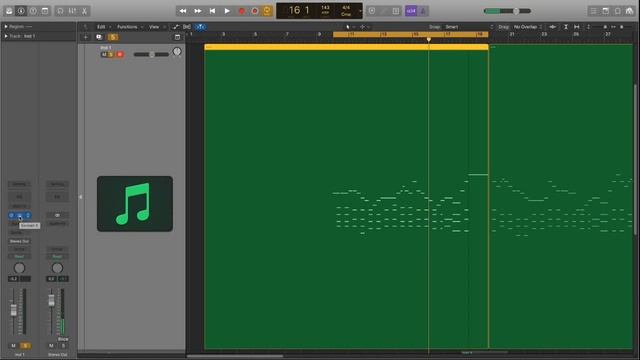Toggle Replace mode button
The image size is (640, 360).
[x=372, y=11]
